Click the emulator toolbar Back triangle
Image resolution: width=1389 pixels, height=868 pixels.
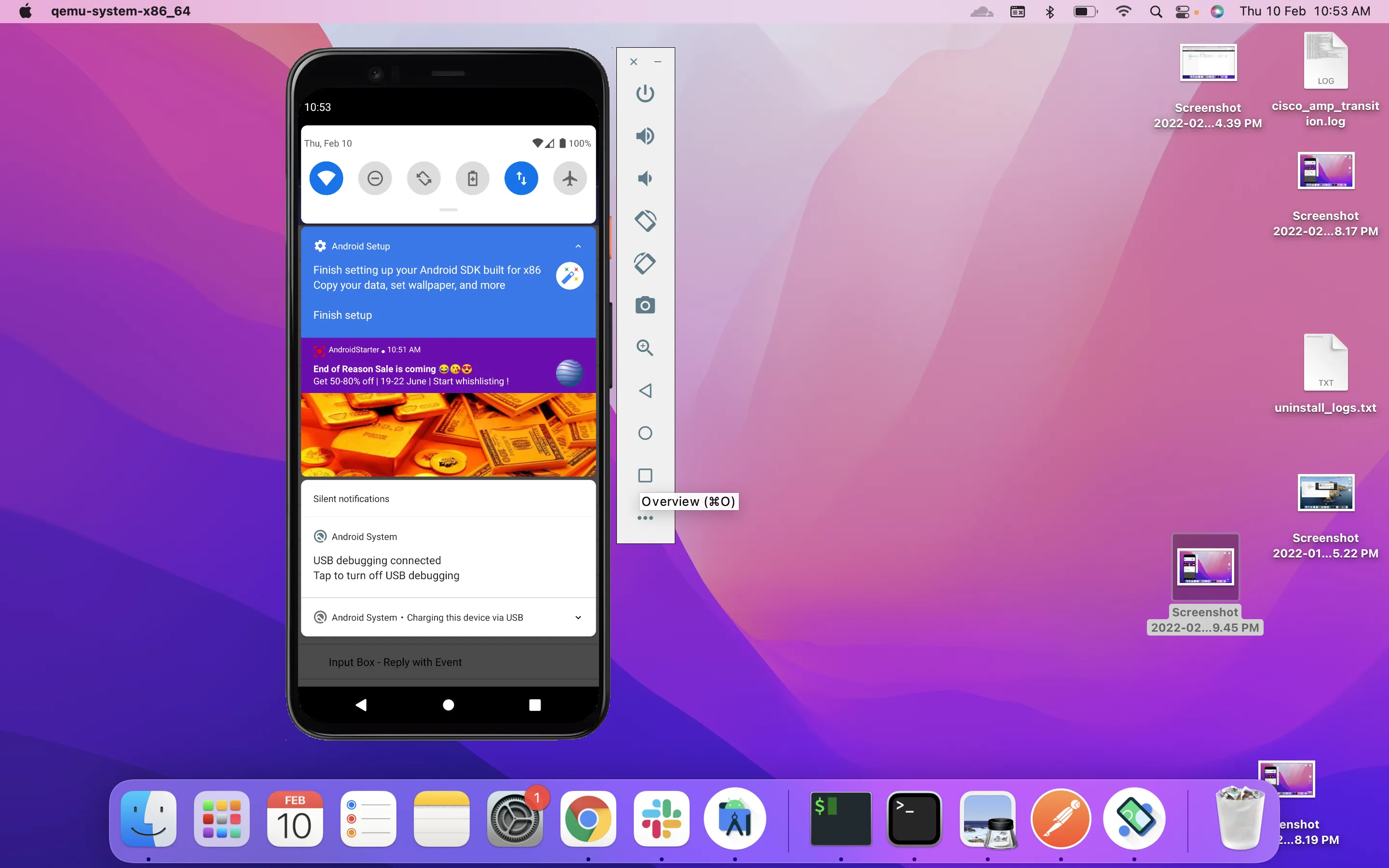tap(645, 391)
